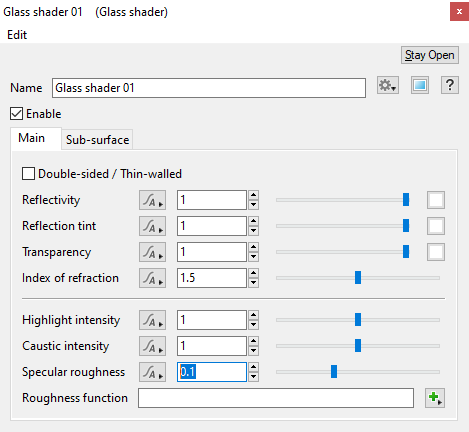Select the Main tab
469x432 pixels.
point(32,138)
